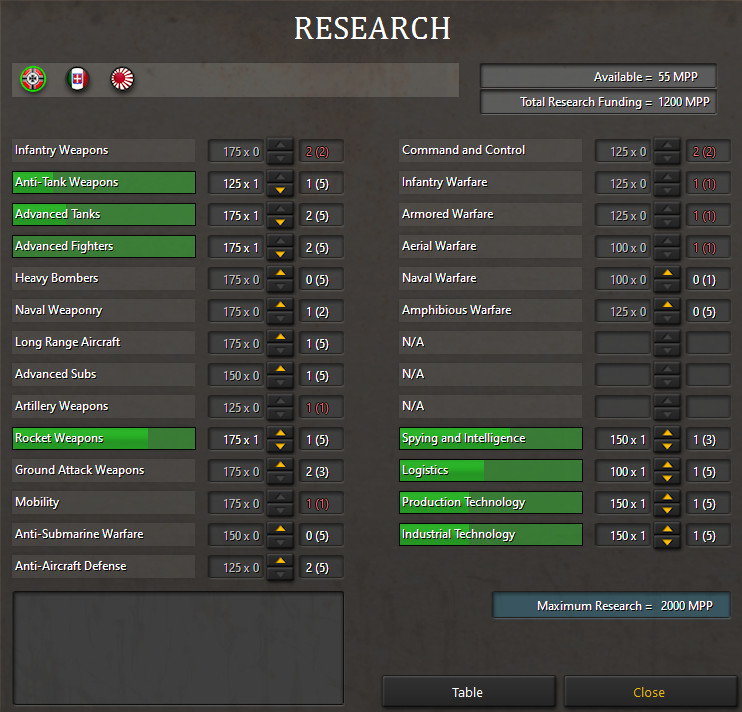Image resolution: width=742 pixels, height=712 pixels.
Task: Decrease Anti-Tank Weapons research with down arrow
Action: tap(280, 190)
